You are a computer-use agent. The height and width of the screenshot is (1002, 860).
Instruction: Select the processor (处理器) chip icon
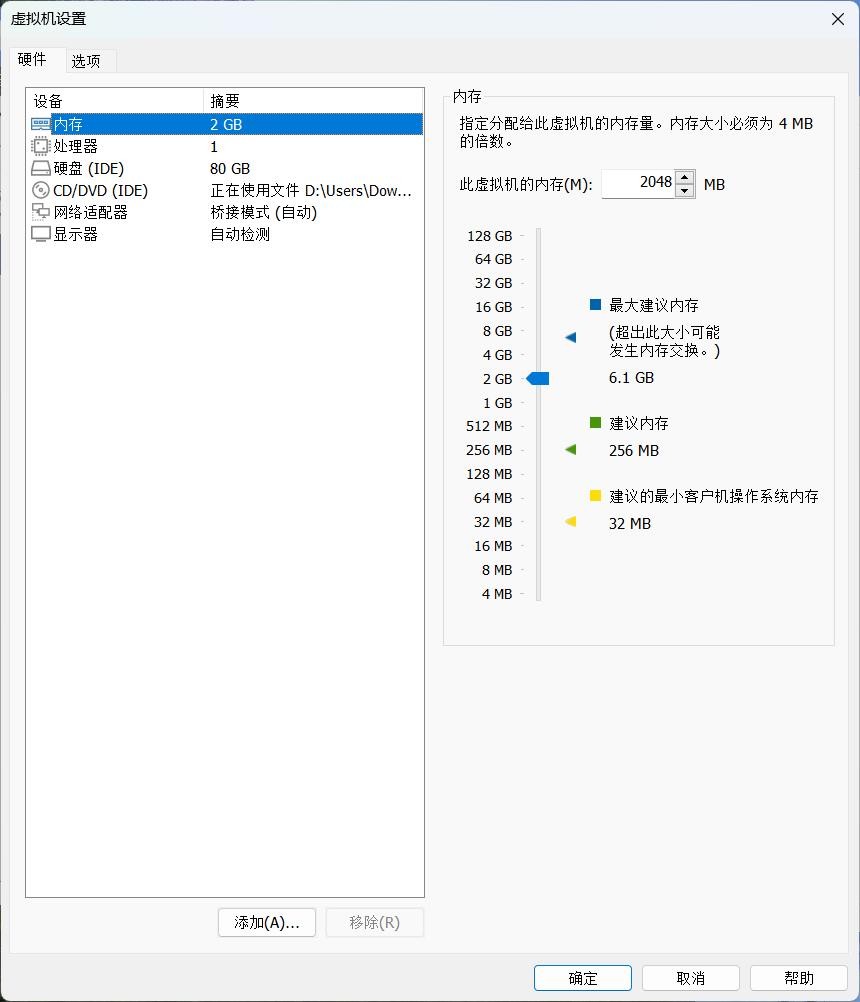(40, 146)
